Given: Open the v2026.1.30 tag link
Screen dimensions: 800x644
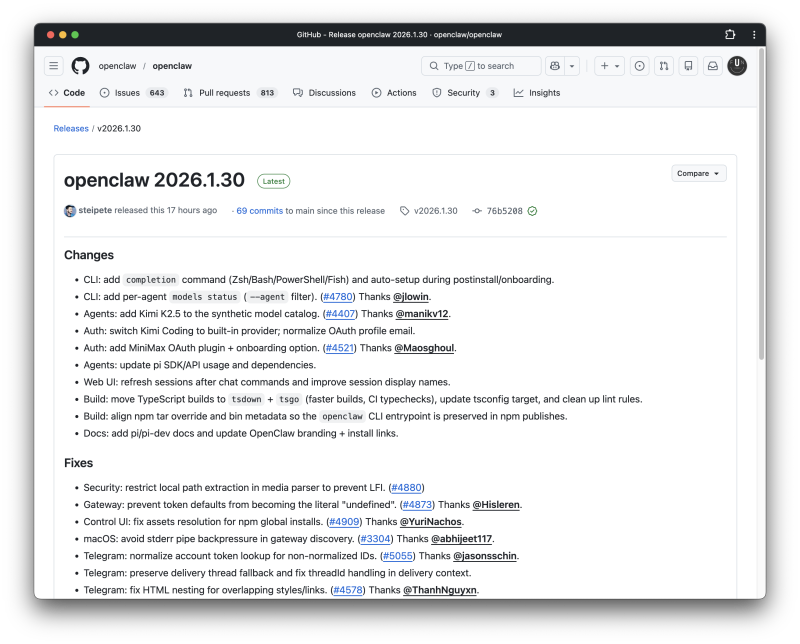Looking at the screenshot, I should (x=436, y=211).
